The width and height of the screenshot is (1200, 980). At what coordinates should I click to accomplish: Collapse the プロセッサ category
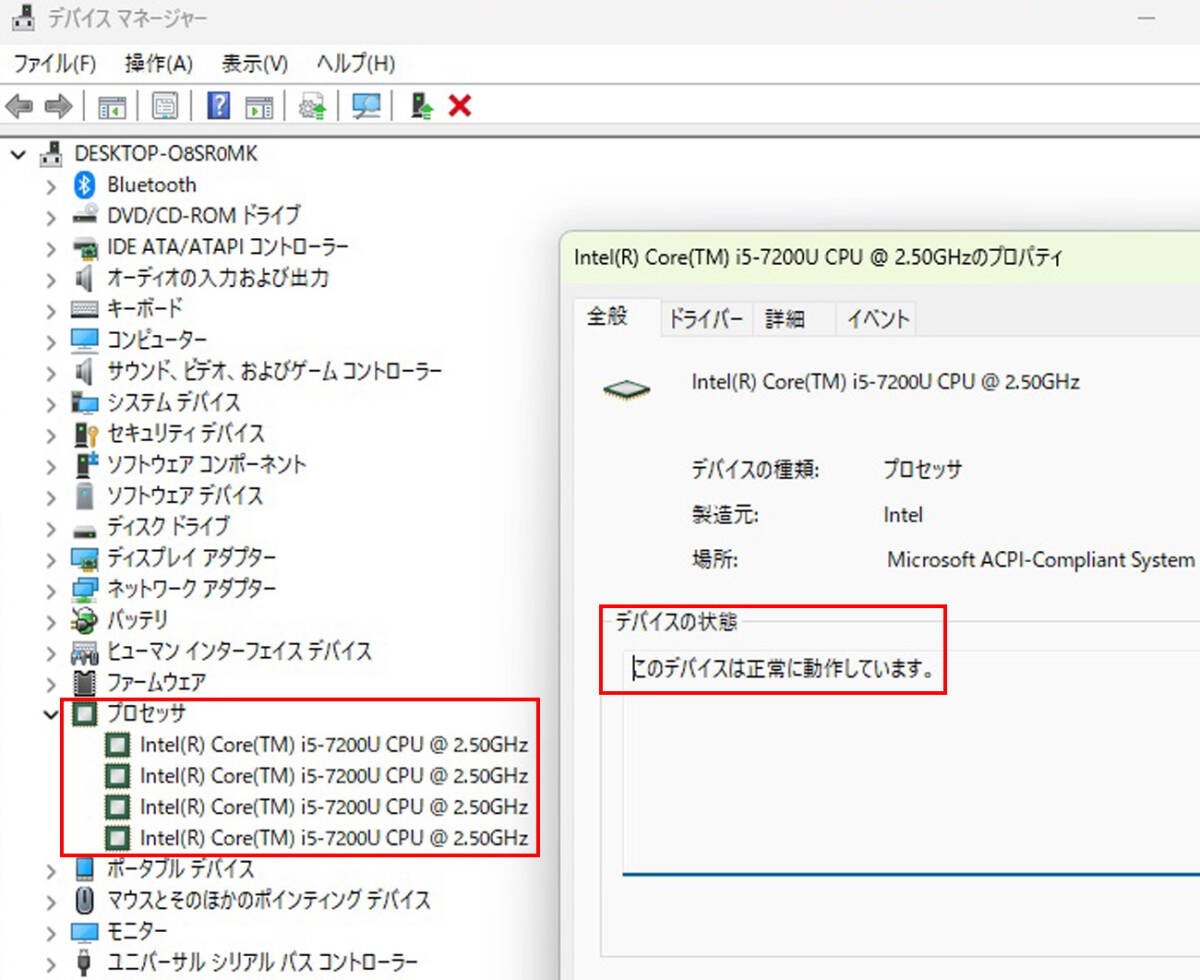[50, 714]
